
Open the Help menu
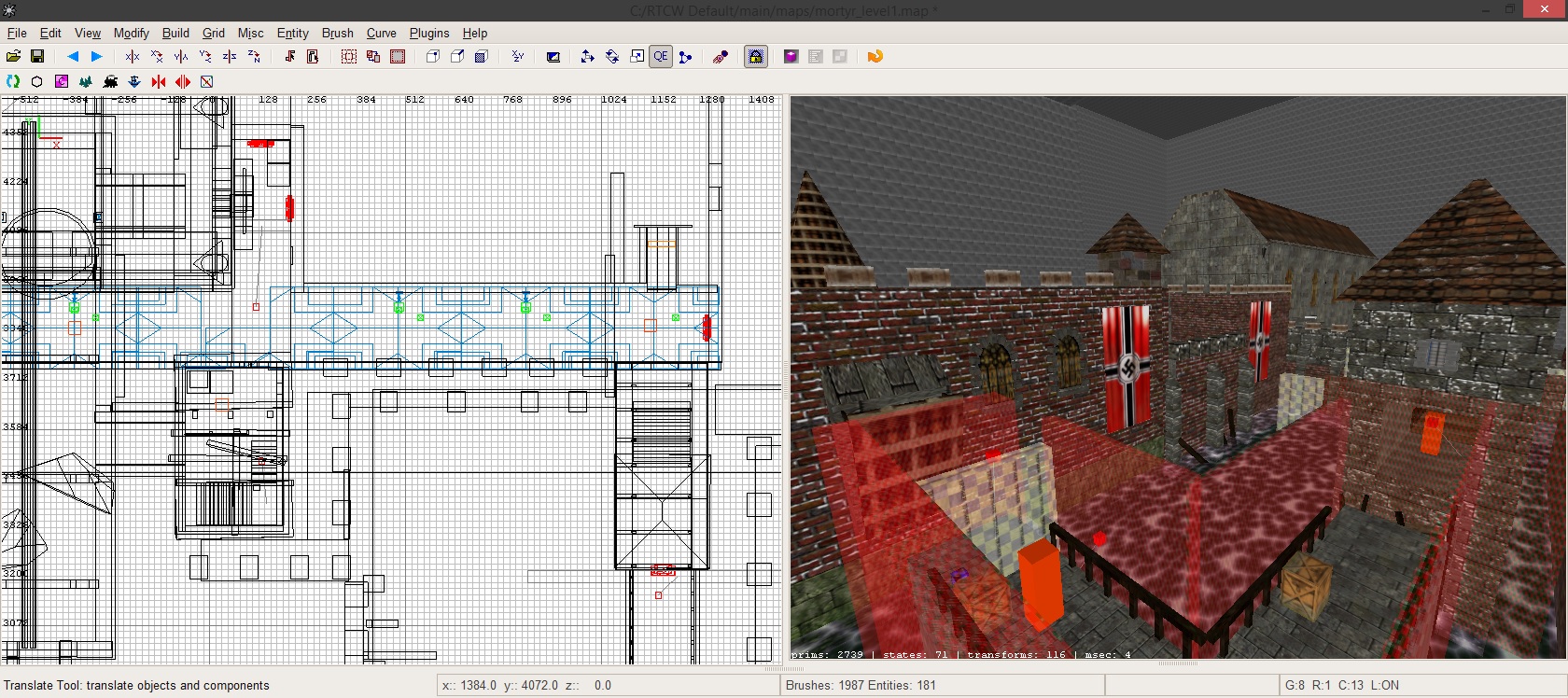pos(475,33)
